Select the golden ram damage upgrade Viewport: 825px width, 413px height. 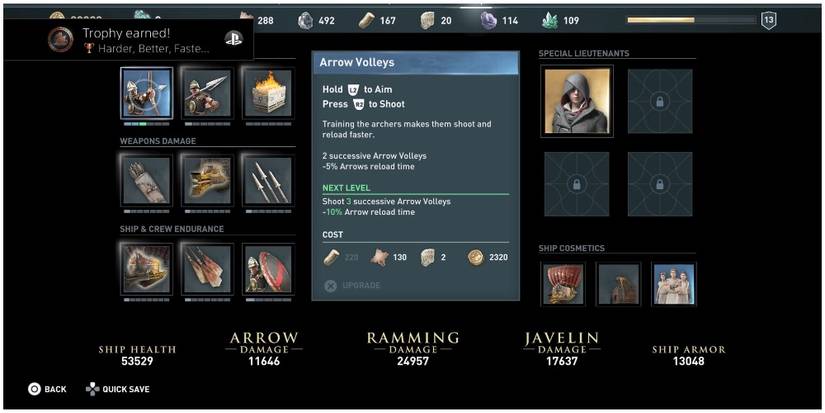coord(207,180)
